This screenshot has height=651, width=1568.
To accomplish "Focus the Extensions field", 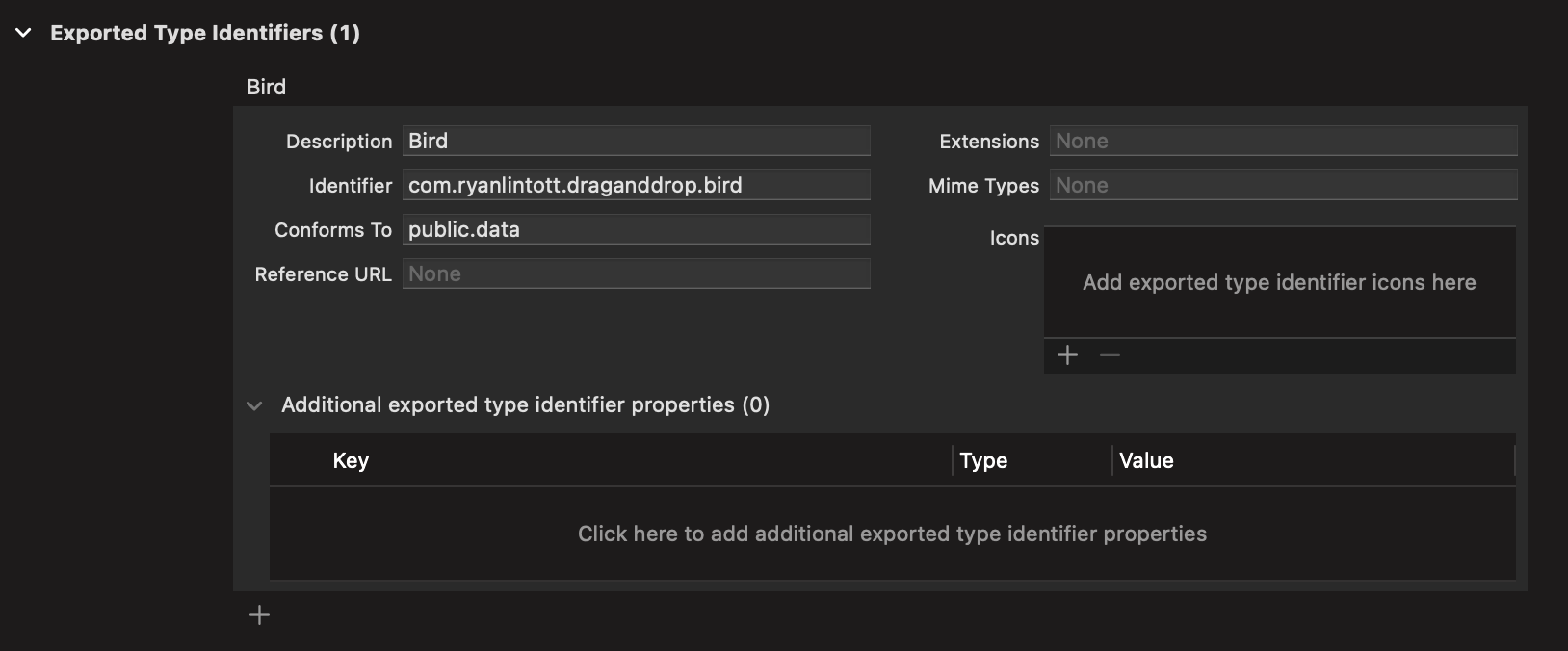I will [1283, 141].
